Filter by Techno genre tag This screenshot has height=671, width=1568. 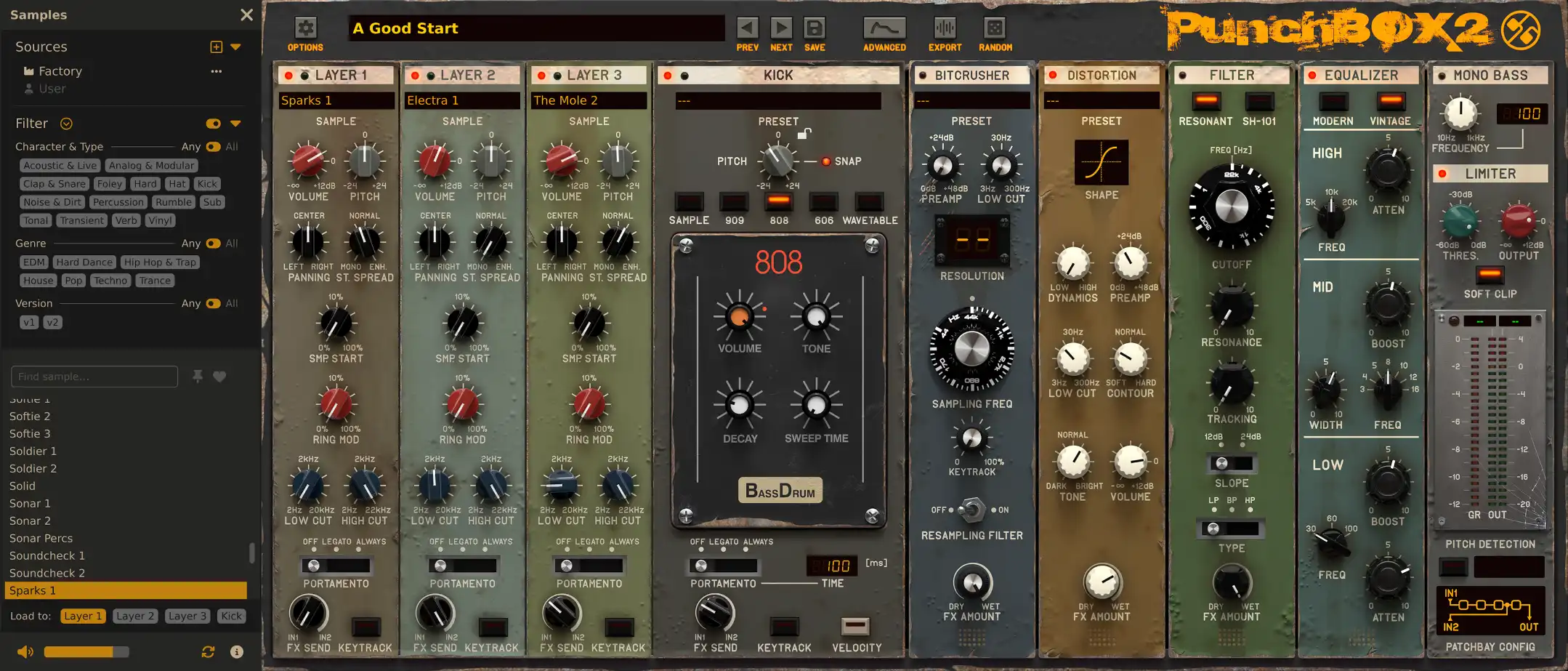point(110,281)
